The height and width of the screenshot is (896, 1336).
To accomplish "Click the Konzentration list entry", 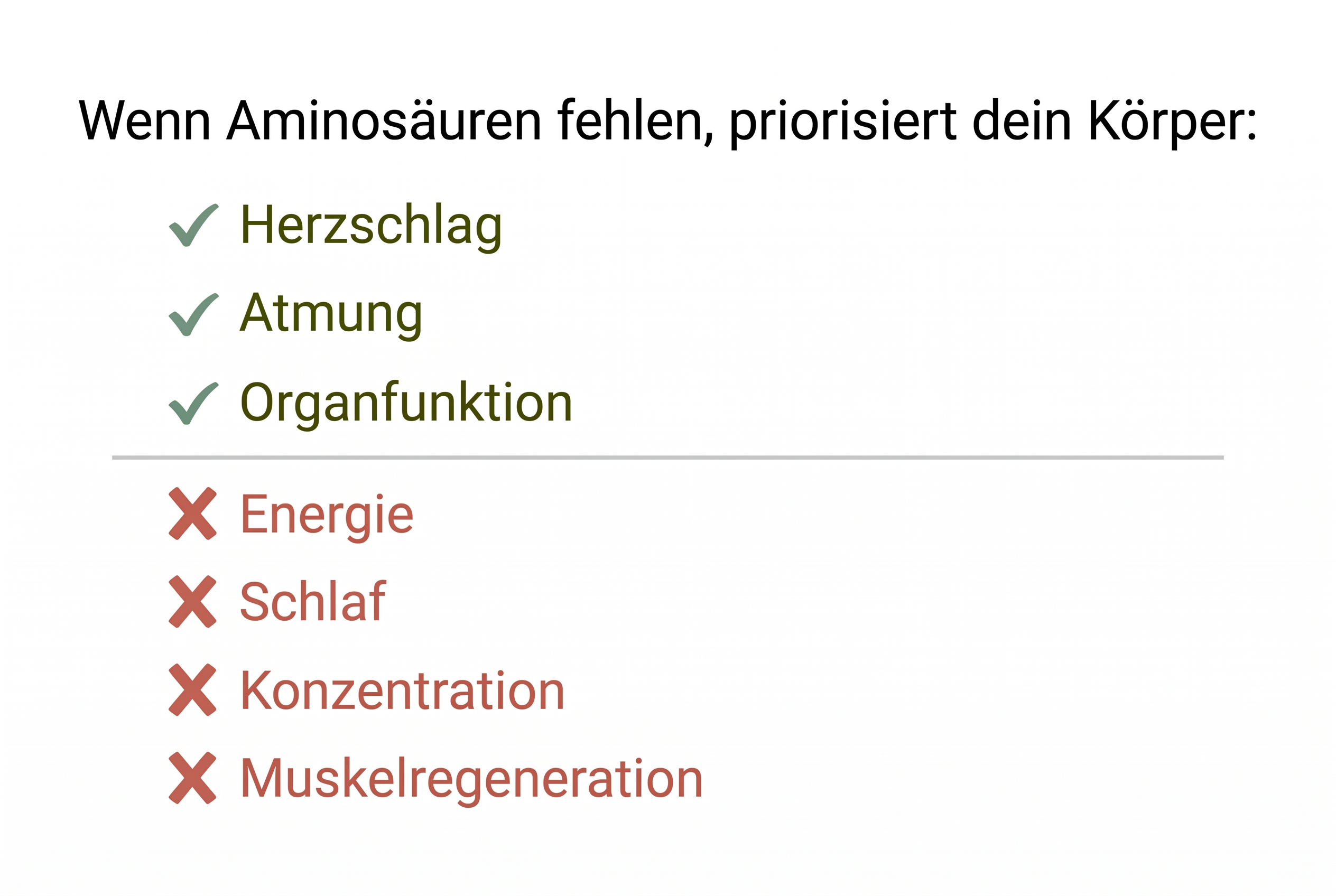I will (402, 691).
